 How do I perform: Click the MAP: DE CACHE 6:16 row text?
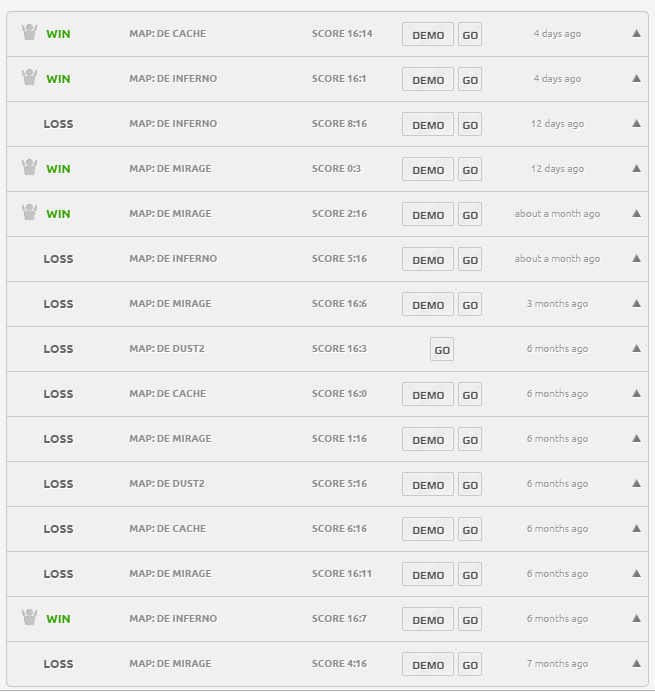(x=167, y=529)
